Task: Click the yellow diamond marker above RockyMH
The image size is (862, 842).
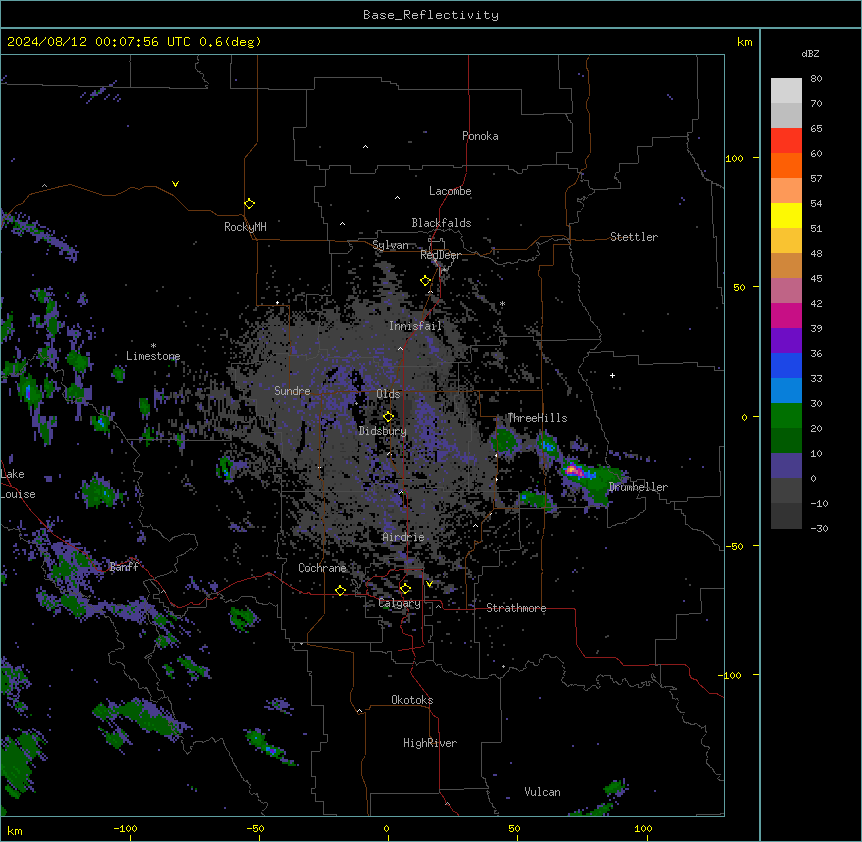Action: (x=249, y=204)
